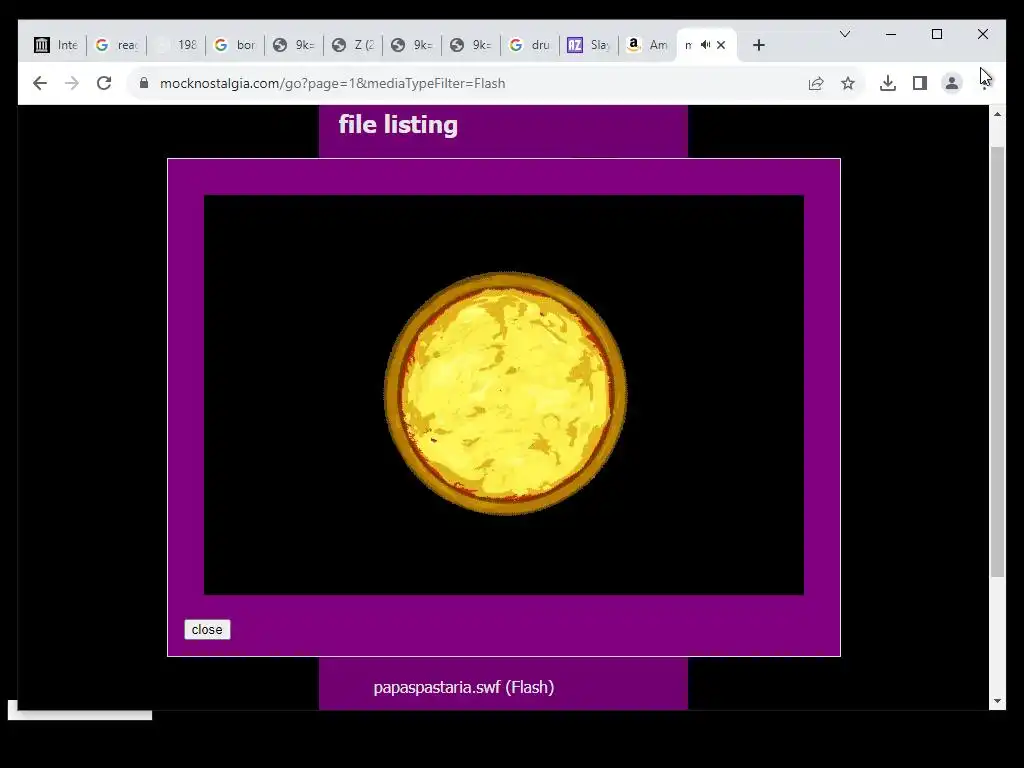Share this page from address bar
The image size is (1024, 768).
tap(816, 84)
